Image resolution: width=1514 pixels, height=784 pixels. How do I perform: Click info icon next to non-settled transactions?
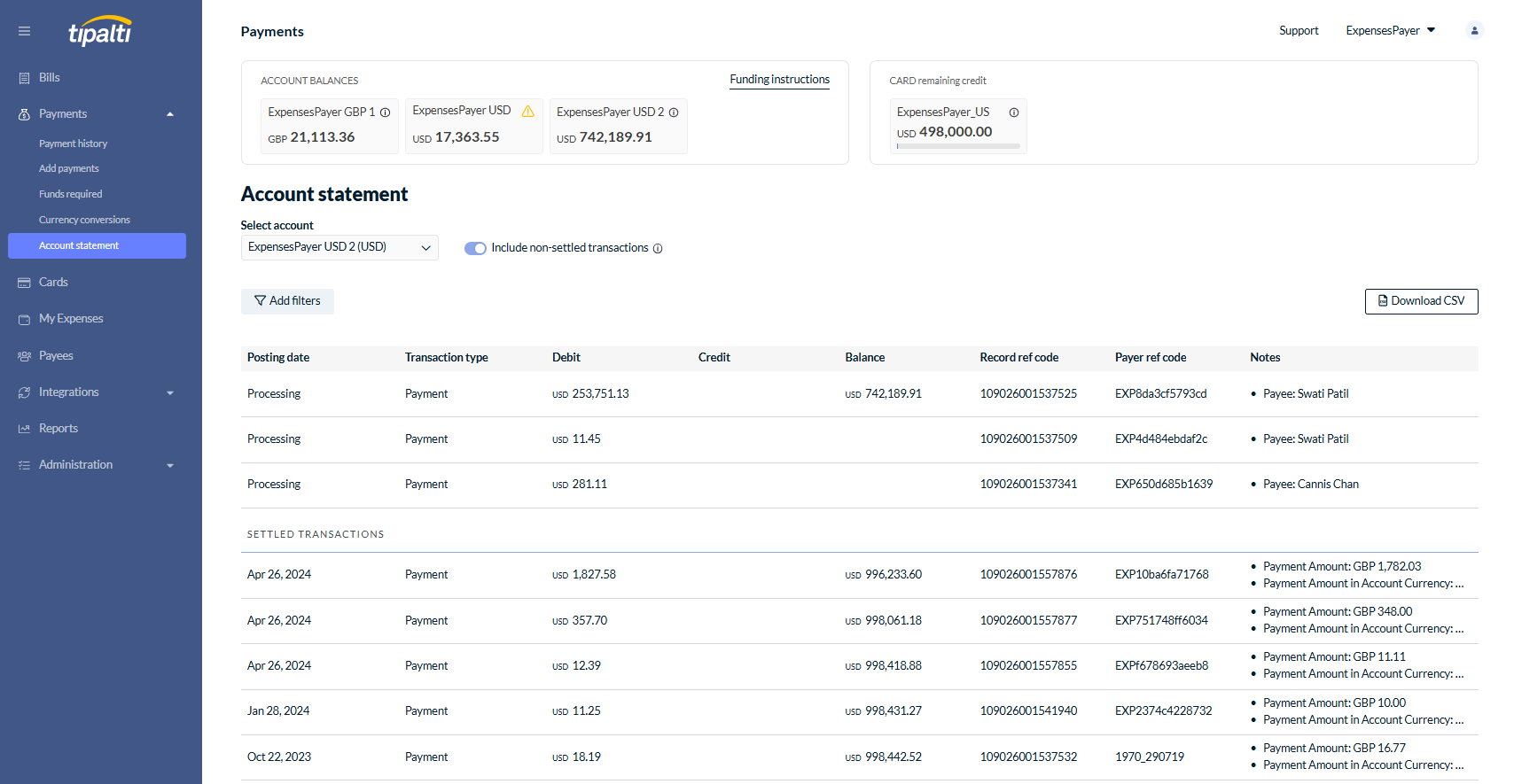(658, 249)
